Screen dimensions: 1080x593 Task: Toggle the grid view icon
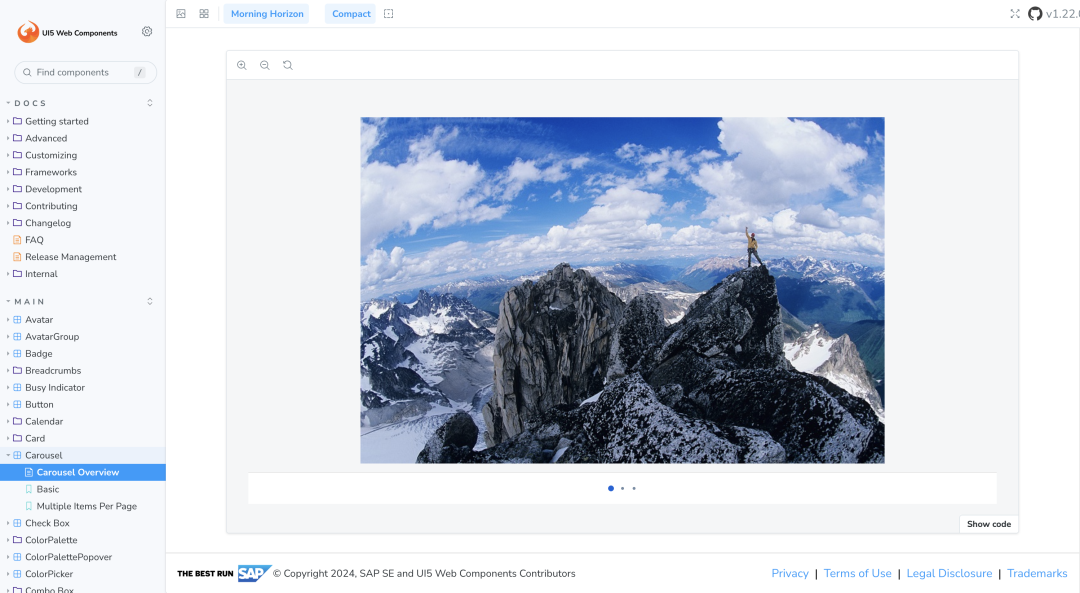tap(204, 14)
